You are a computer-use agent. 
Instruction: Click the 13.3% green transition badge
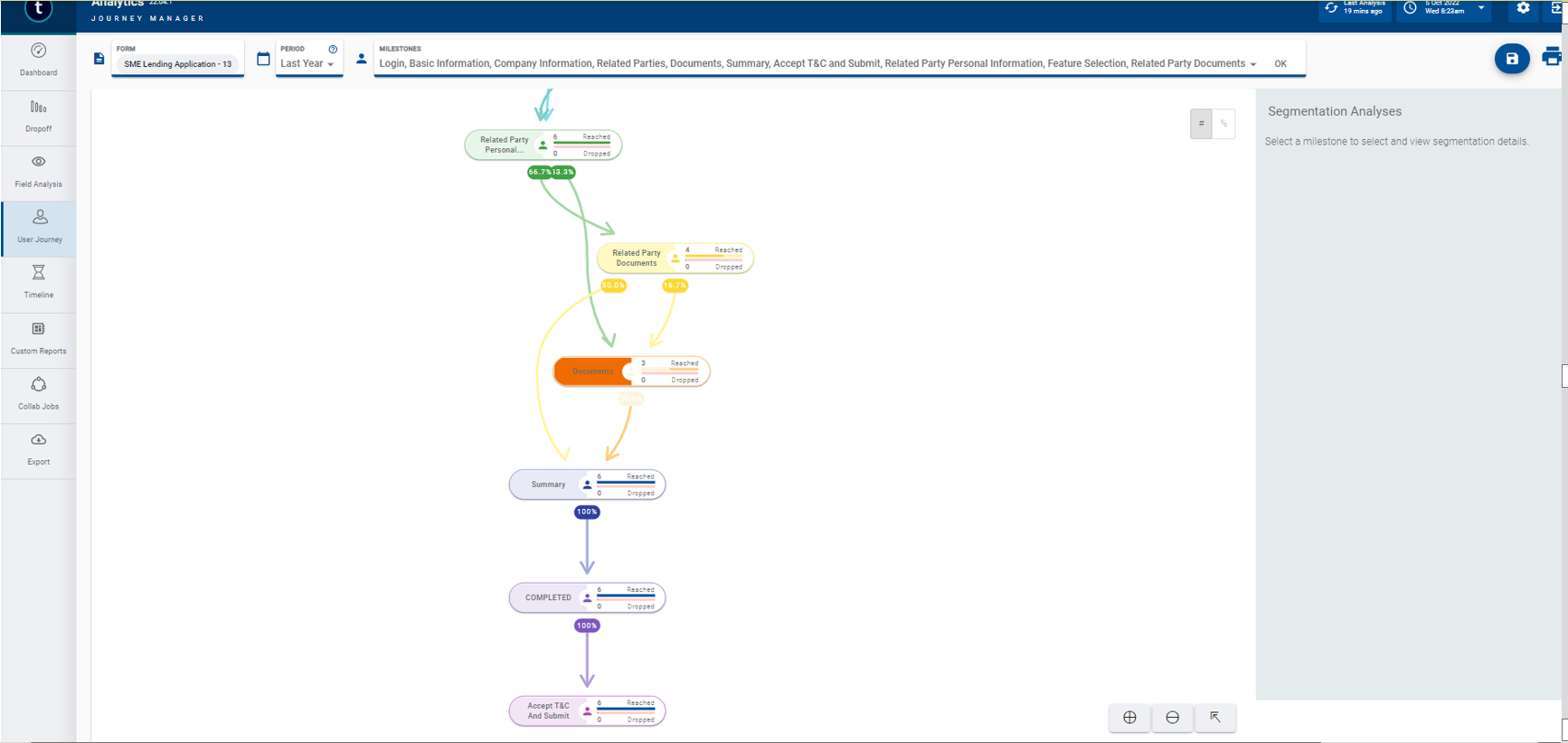(x=563, y=172)
